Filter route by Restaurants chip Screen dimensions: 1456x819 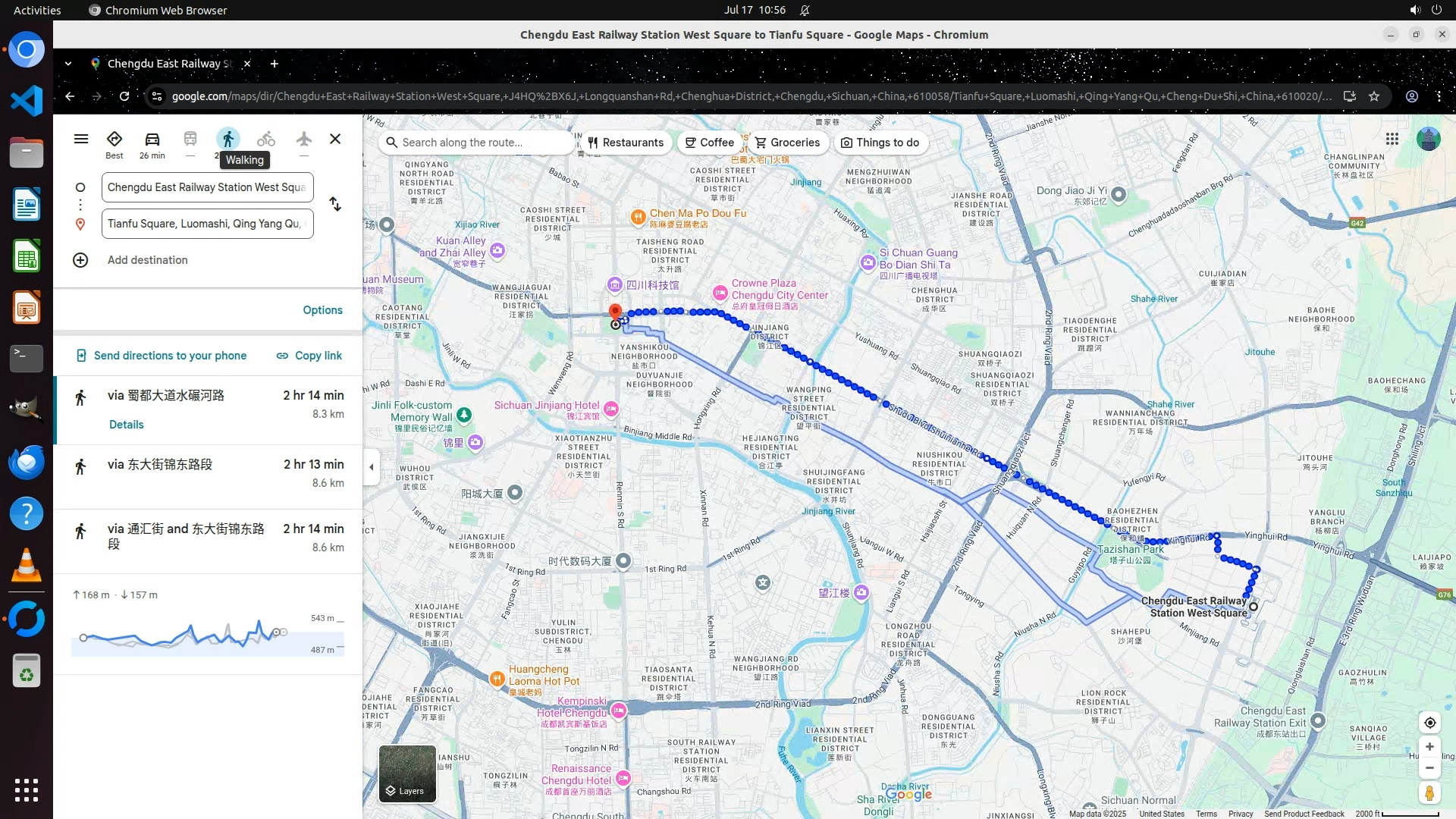point(626,143)
